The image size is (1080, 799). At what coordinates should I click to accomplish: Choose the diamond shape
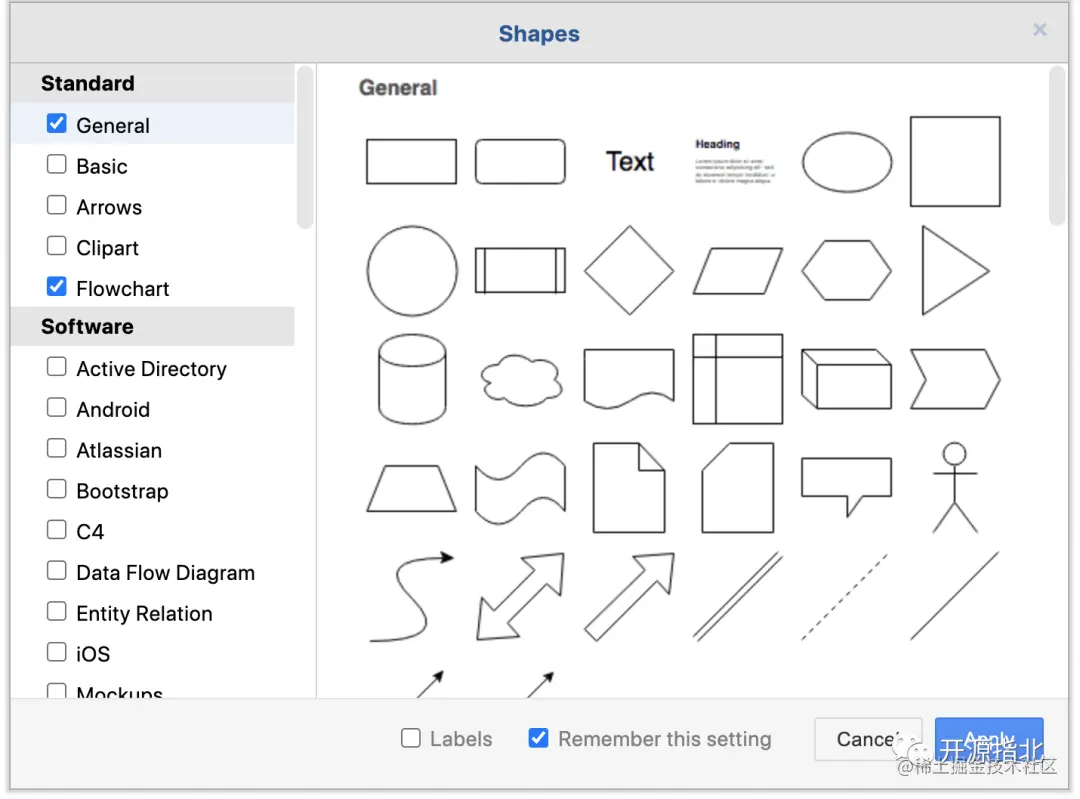629,271
